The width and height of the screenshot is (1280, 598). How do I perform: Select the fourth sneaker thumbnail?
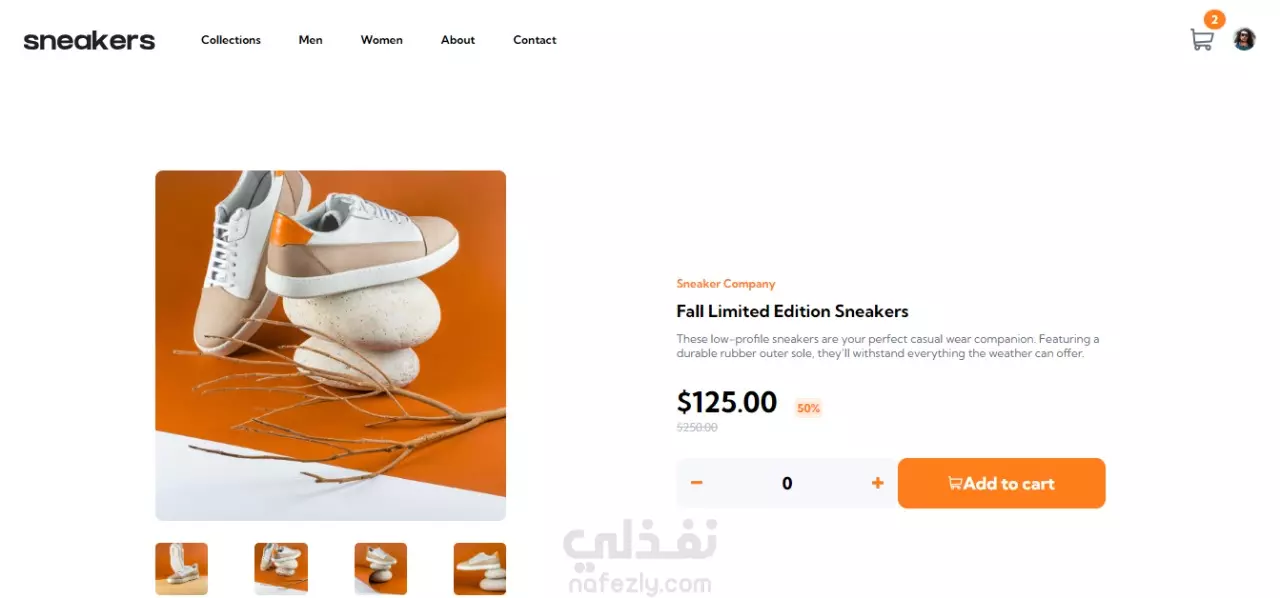pos(480,569)
